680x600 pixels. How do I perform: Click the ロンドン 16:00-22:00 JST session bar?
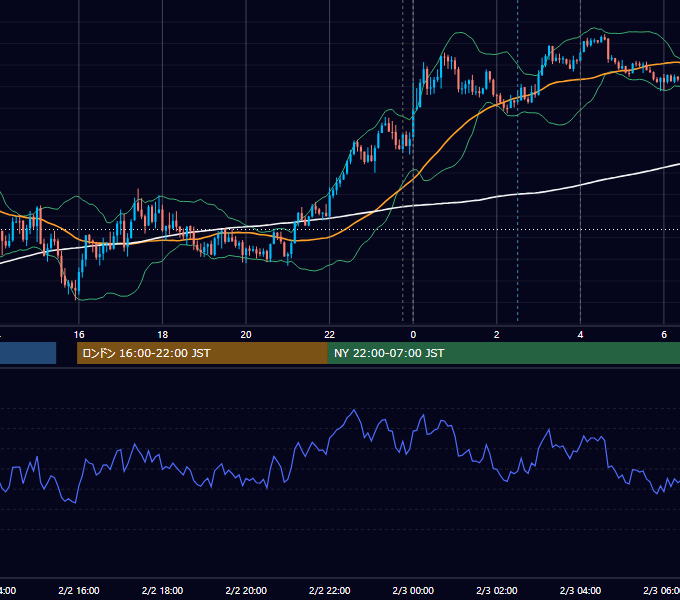[202, 353]
